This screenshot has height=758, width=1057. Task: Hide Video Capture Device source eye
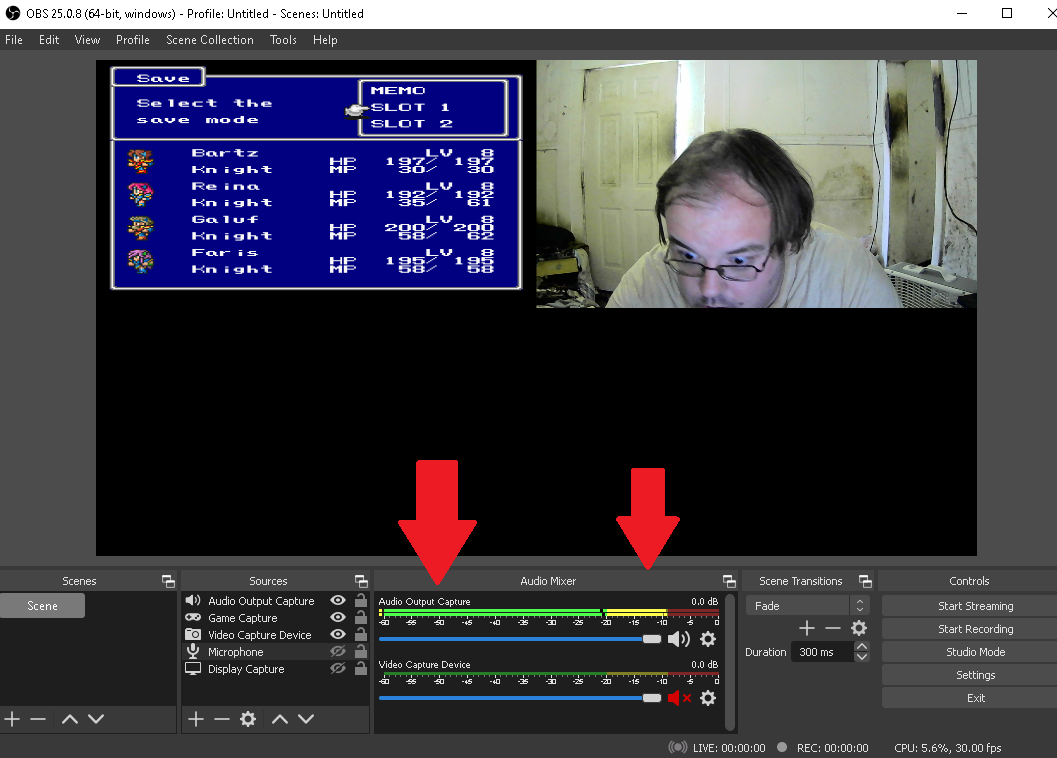pyautogui.click(x=338, y=635)
